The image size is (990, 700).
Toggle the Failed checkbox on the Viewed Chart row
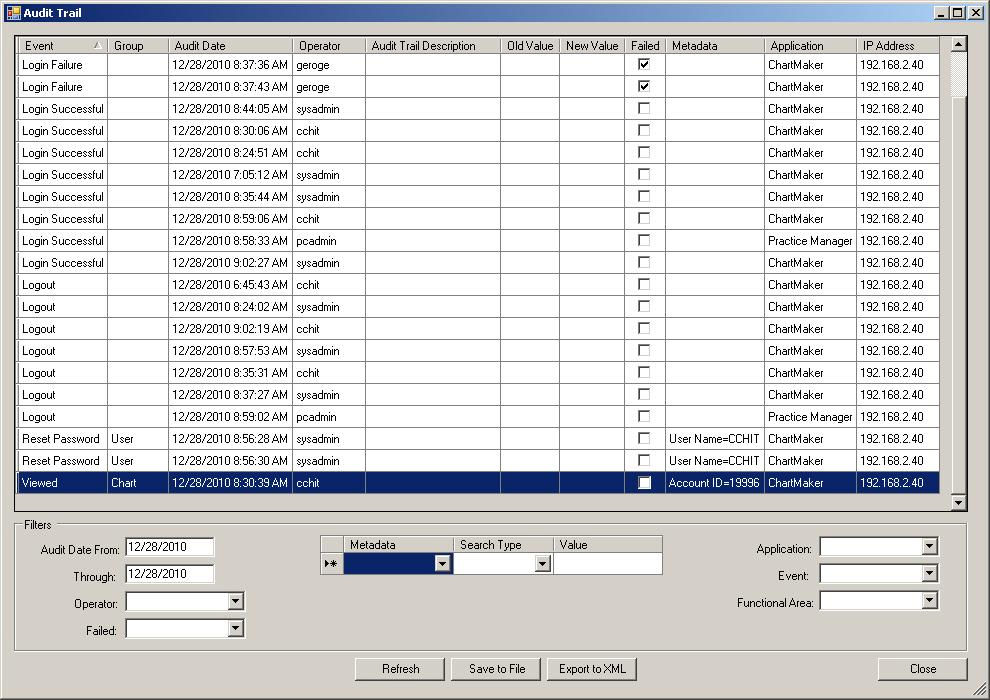(644, 483)
